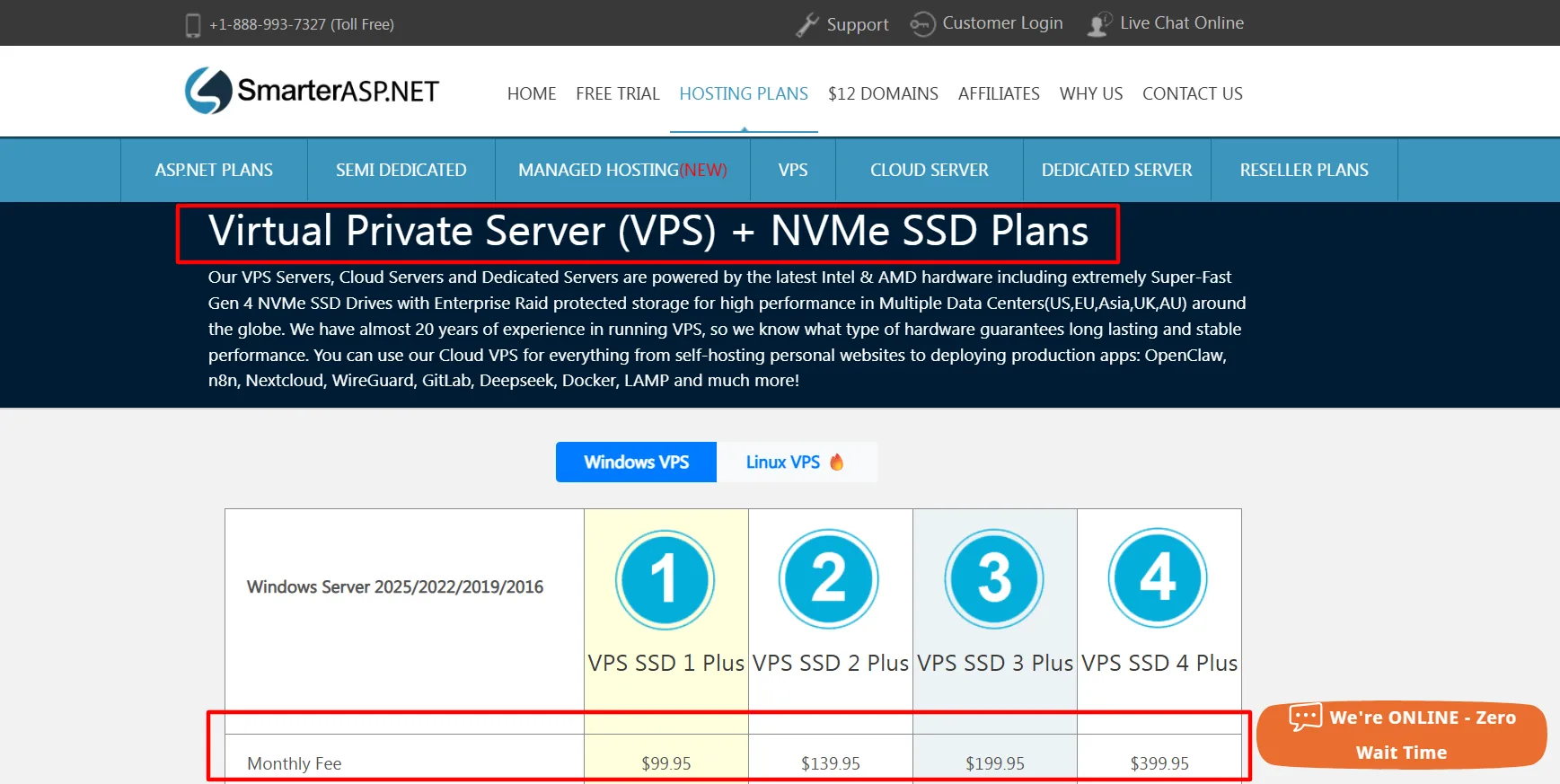The width and height of the screenshot is (1560, 784).
Task: Open the Support link
Action: [x=858, y=24]
